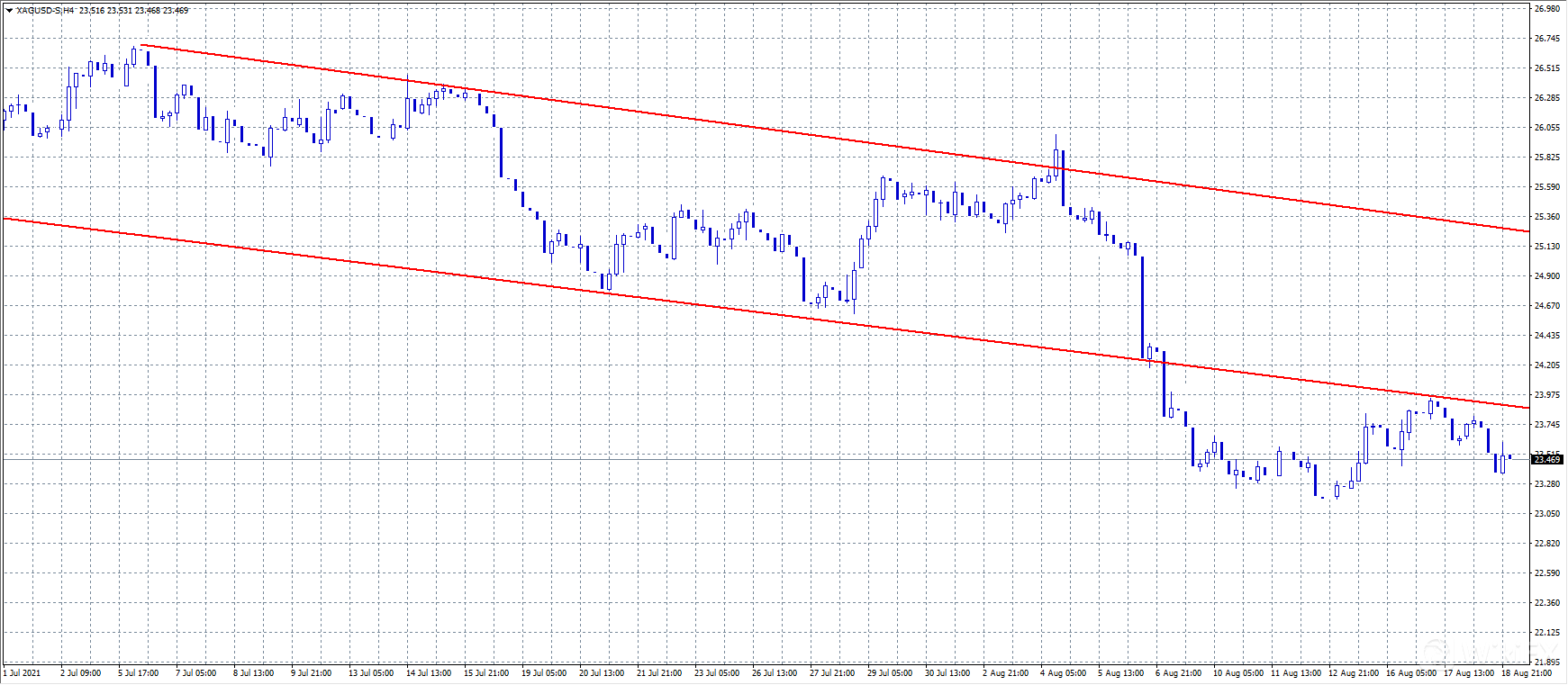This screenshot has height=685, width=1568.
Task: Click the 26.055 price axis label
Action: (1546, 128)
